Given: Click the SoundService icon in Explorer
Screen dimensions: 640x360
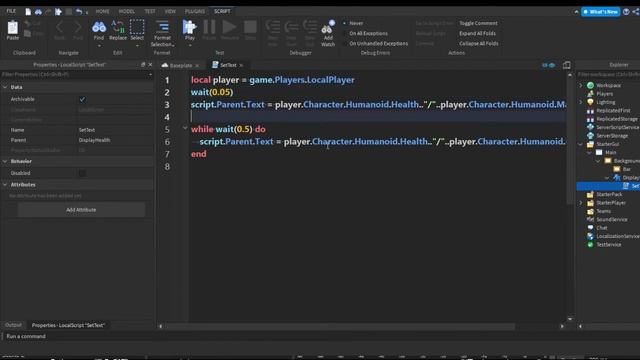Looking at the screenshot, I should 590,219.
